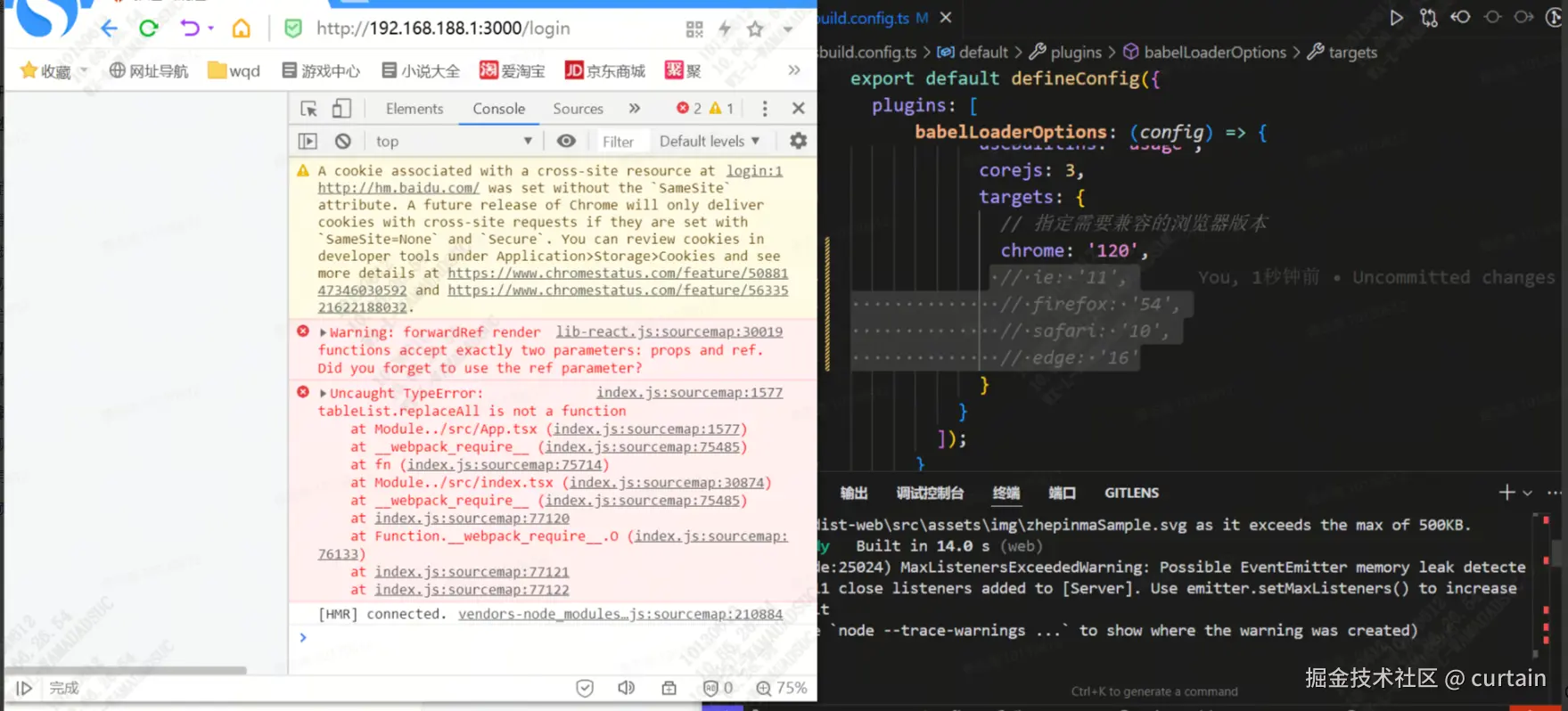The width and height of the screenshot is (1568, 711).
Task: Reload the page with the green refresh icon
Action: [149, 29]
